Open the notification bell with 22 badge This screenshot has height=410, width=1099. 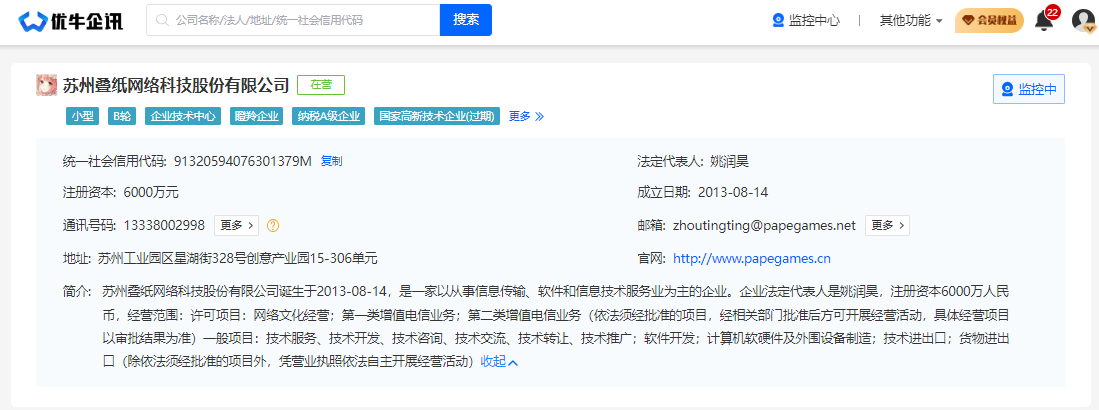tap(1044, 21)
